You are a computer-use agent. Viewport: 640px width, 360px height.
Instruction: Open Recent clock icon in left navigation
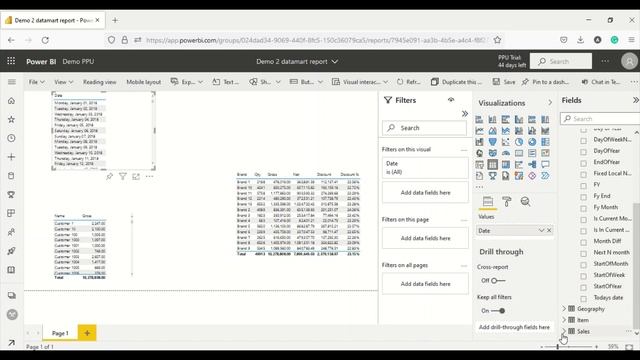click(x=11, y=138)
